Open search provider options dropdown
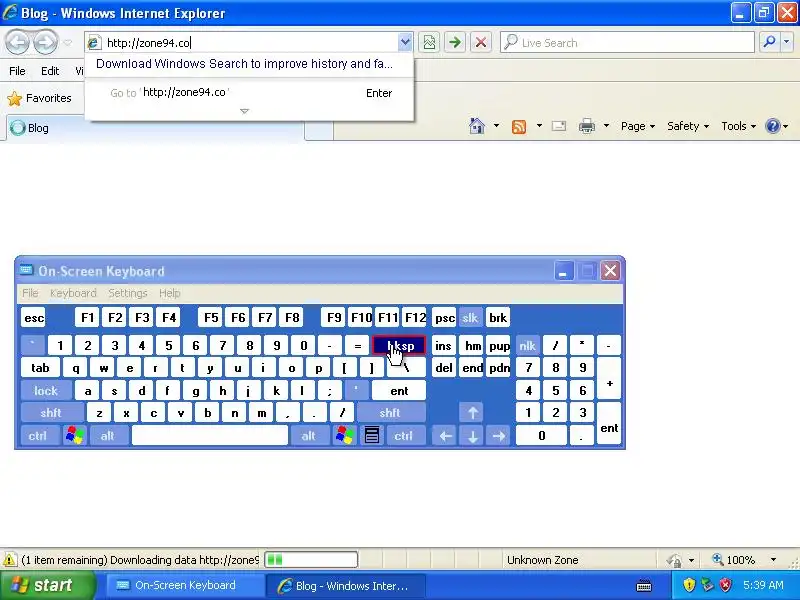This screenshot has width=800, height=600. (x=787, y=42)
